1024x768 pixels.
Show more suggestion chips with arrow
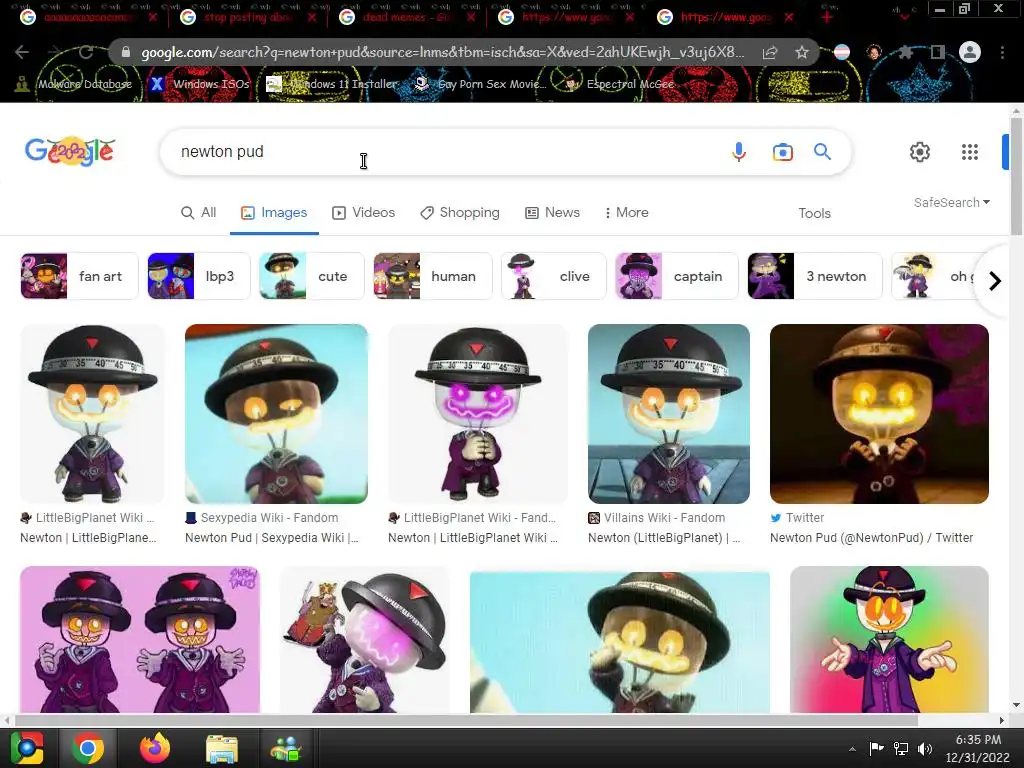994,281
